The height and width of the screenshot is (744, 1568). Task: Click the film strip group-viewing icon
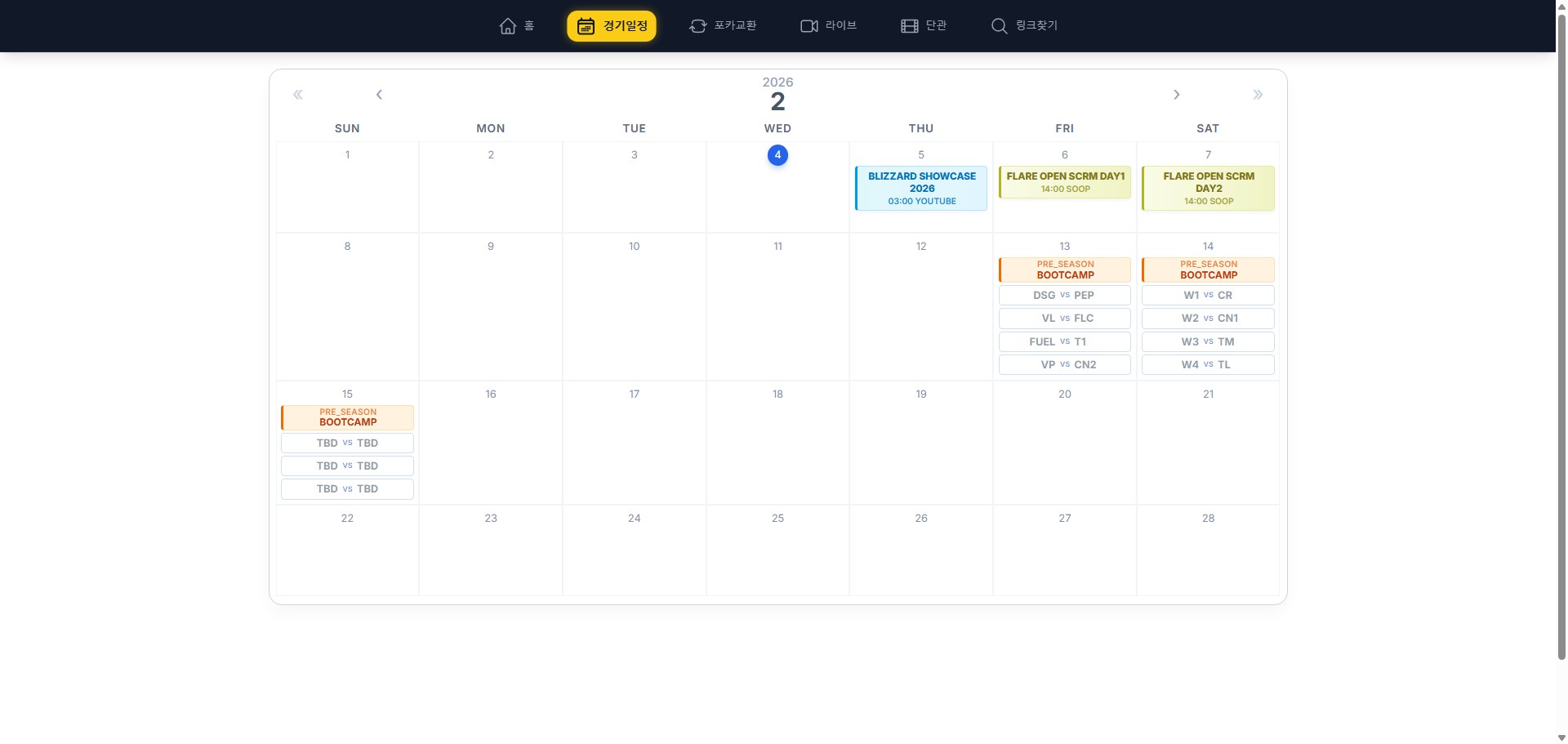point(909,26)
